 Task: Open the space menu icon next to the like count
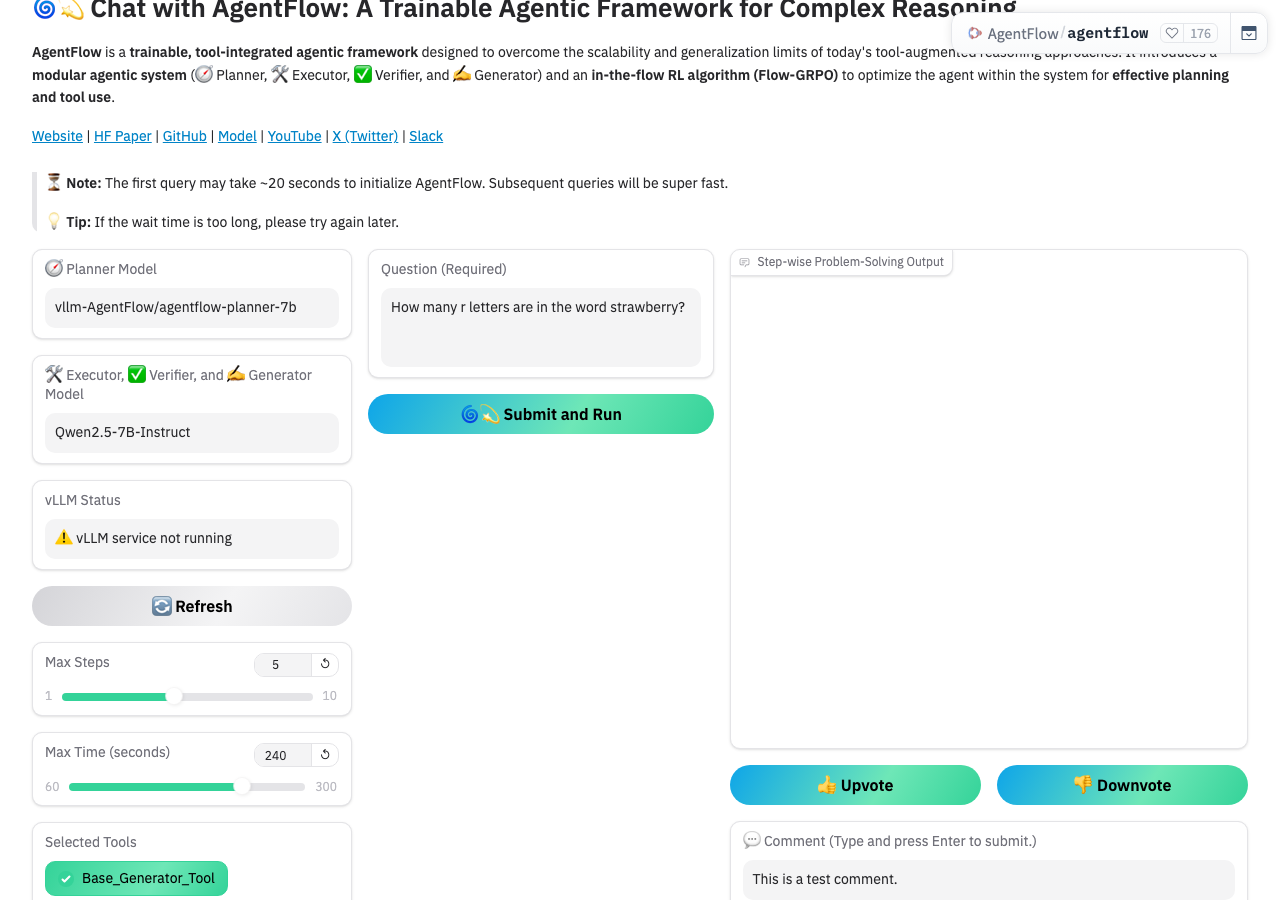pos(1248,33)
